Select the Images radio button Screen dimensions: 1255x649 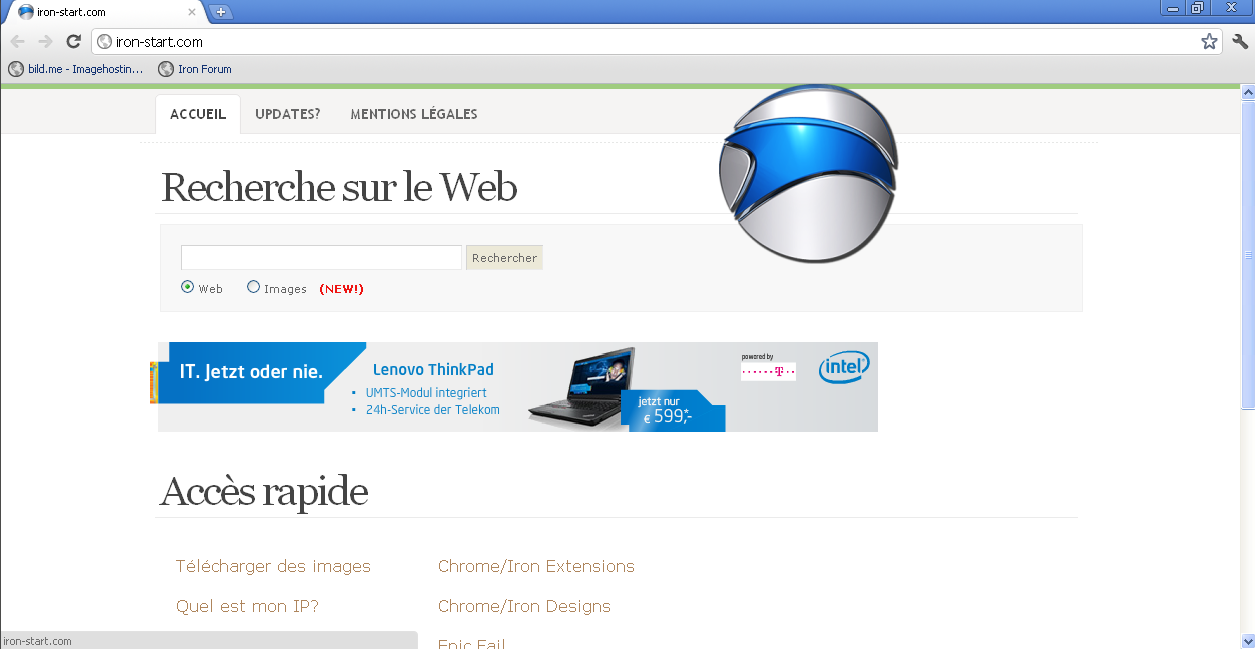point(254,287)
